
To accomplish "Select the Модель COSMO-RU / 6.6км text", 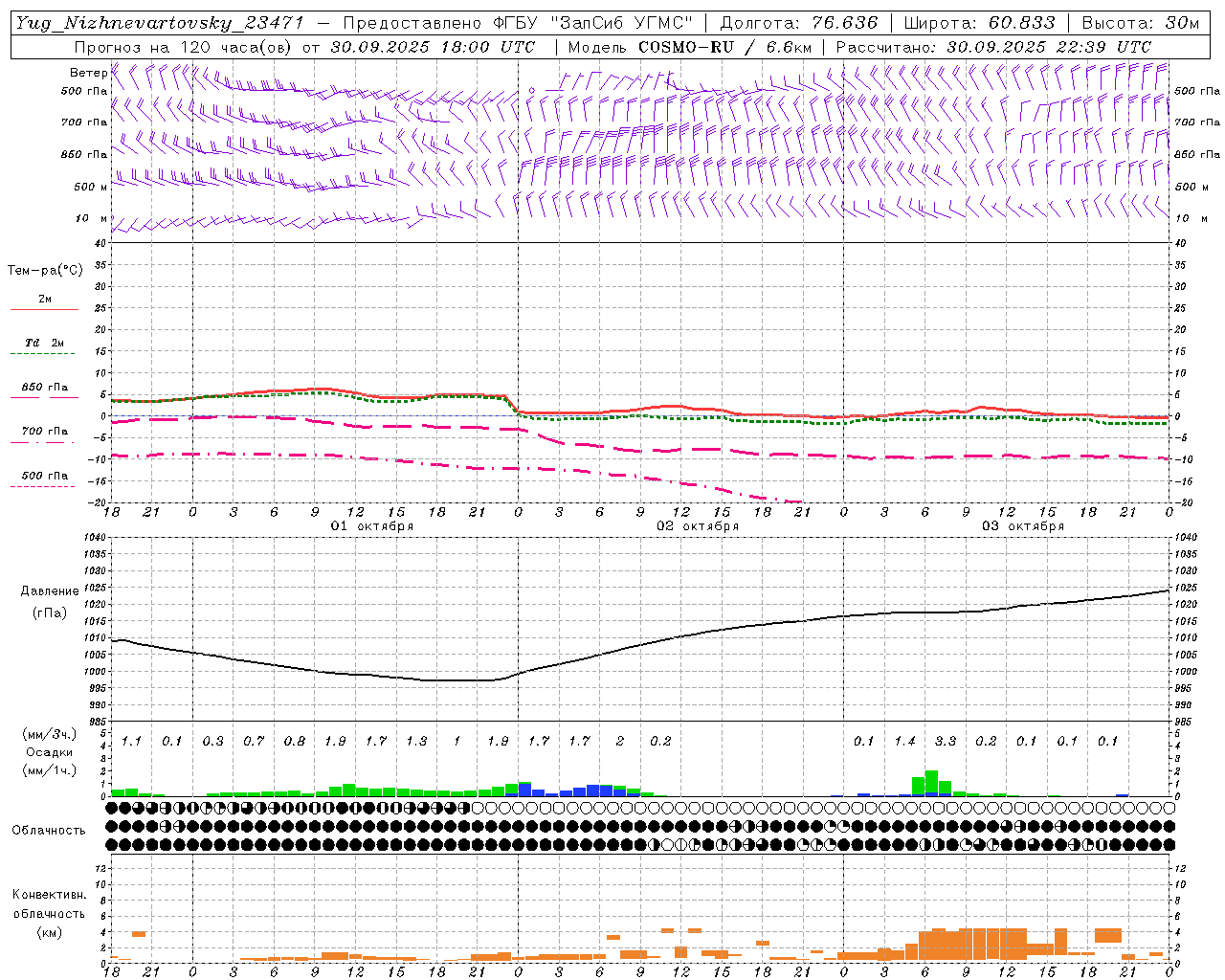I will pos(690,47).
